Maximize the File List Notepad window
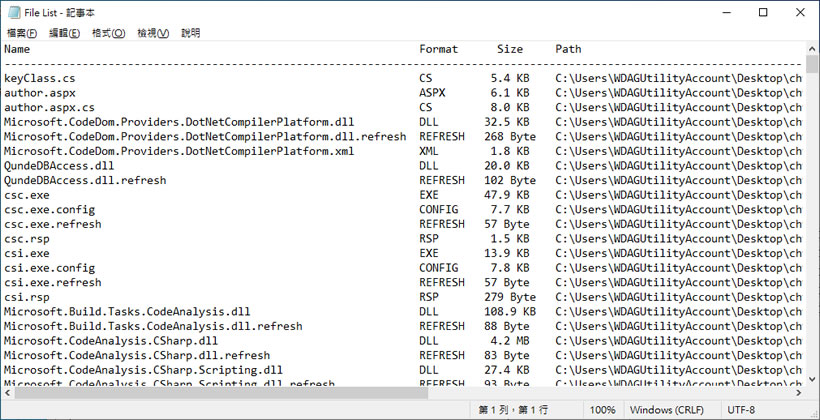820x420 pixels. 763,13
